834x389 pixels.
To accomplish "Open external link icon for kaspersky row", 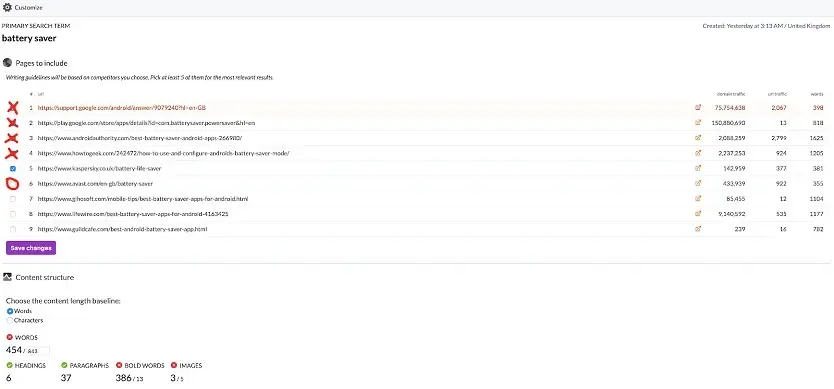I will click(x=698, y=168).
